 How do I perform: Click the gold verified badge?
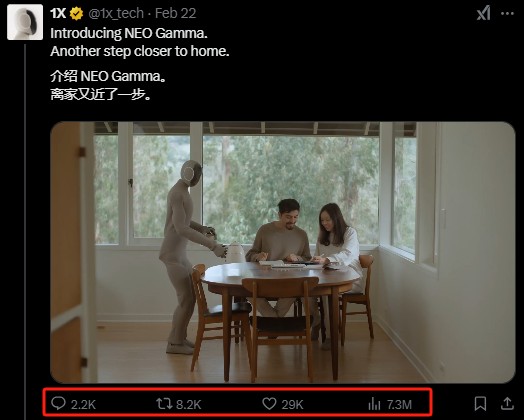point(77,14)
